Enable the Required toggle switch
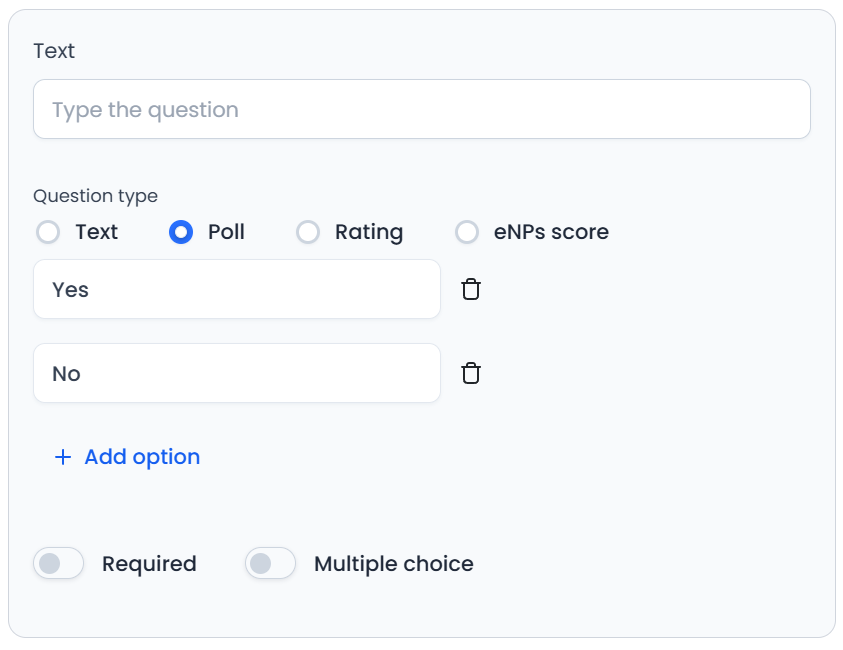 pyautogui.click(x=59, y=564)
